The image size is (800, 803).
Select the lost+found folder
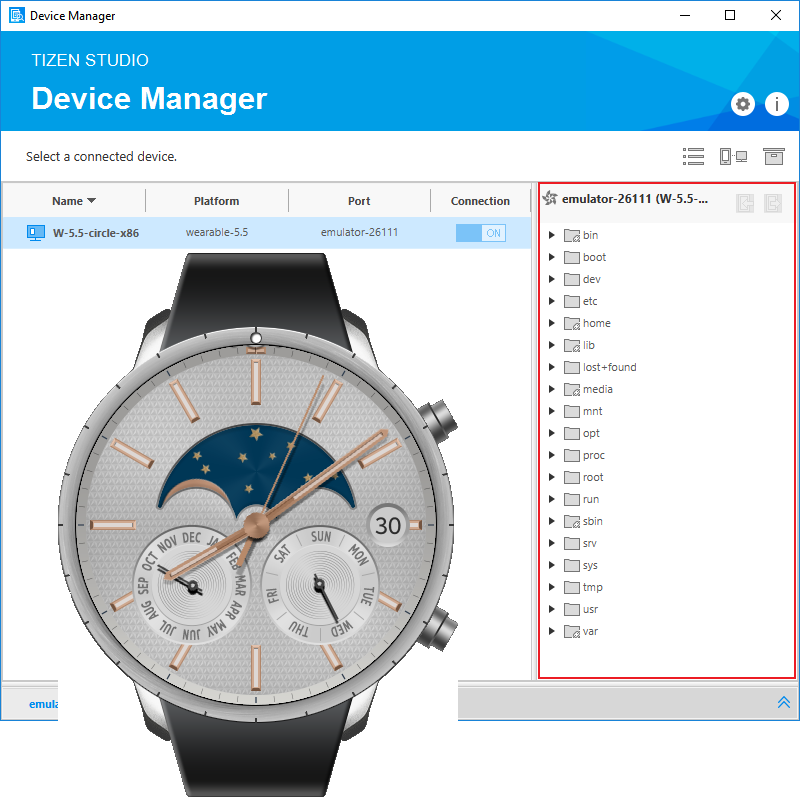pyautogui.click(x=609, y=368)
